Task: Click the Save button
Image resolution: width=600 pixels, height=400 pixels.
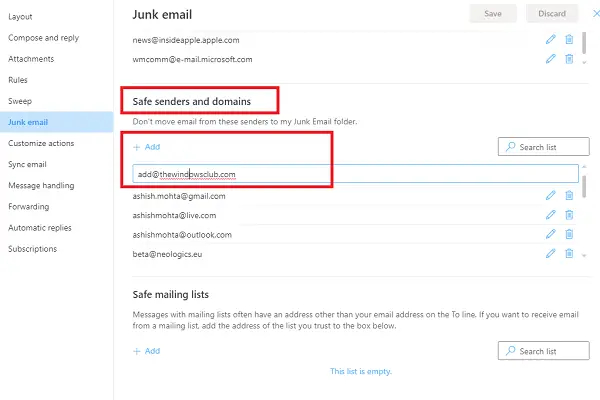Action: tap(494, 13)
